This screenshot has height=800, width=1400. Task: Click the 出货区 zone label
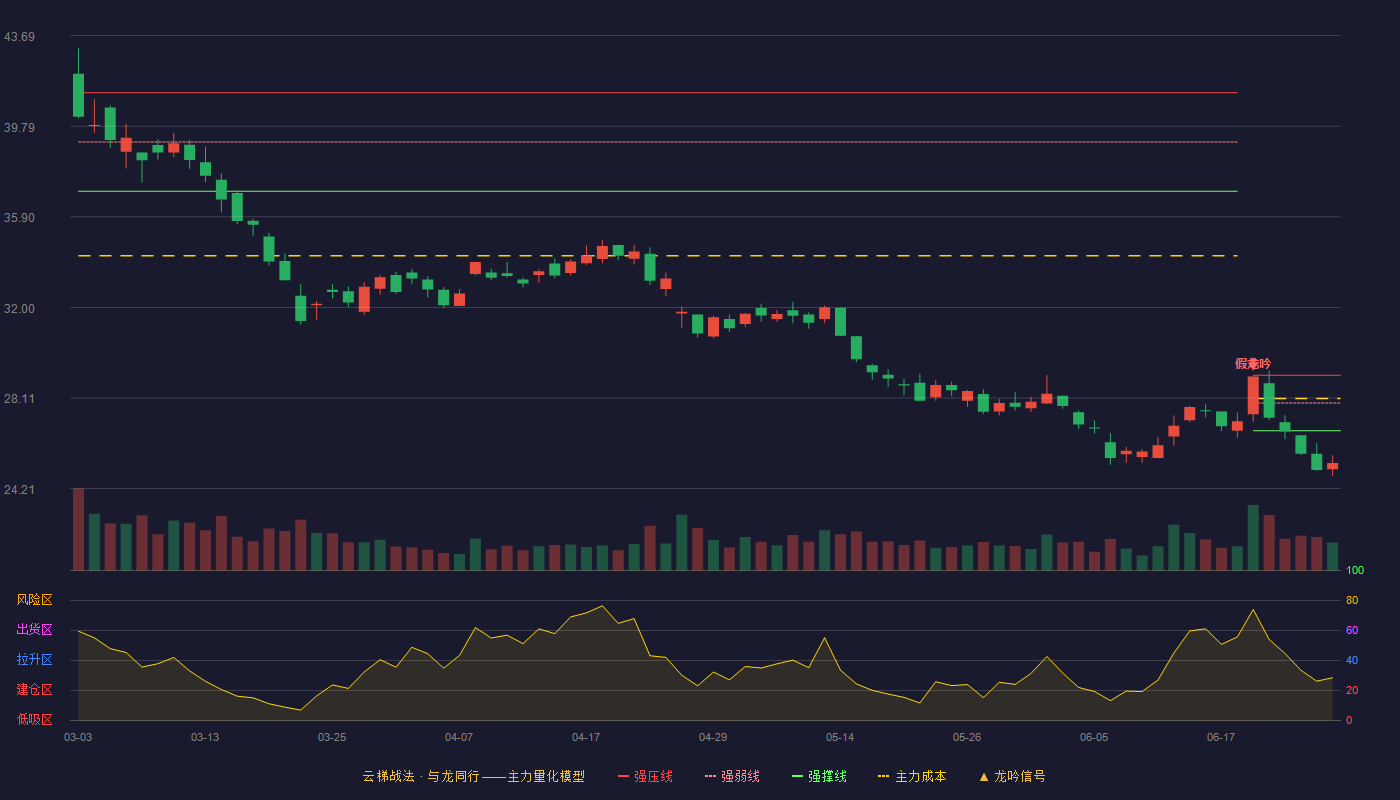point(34,630)
